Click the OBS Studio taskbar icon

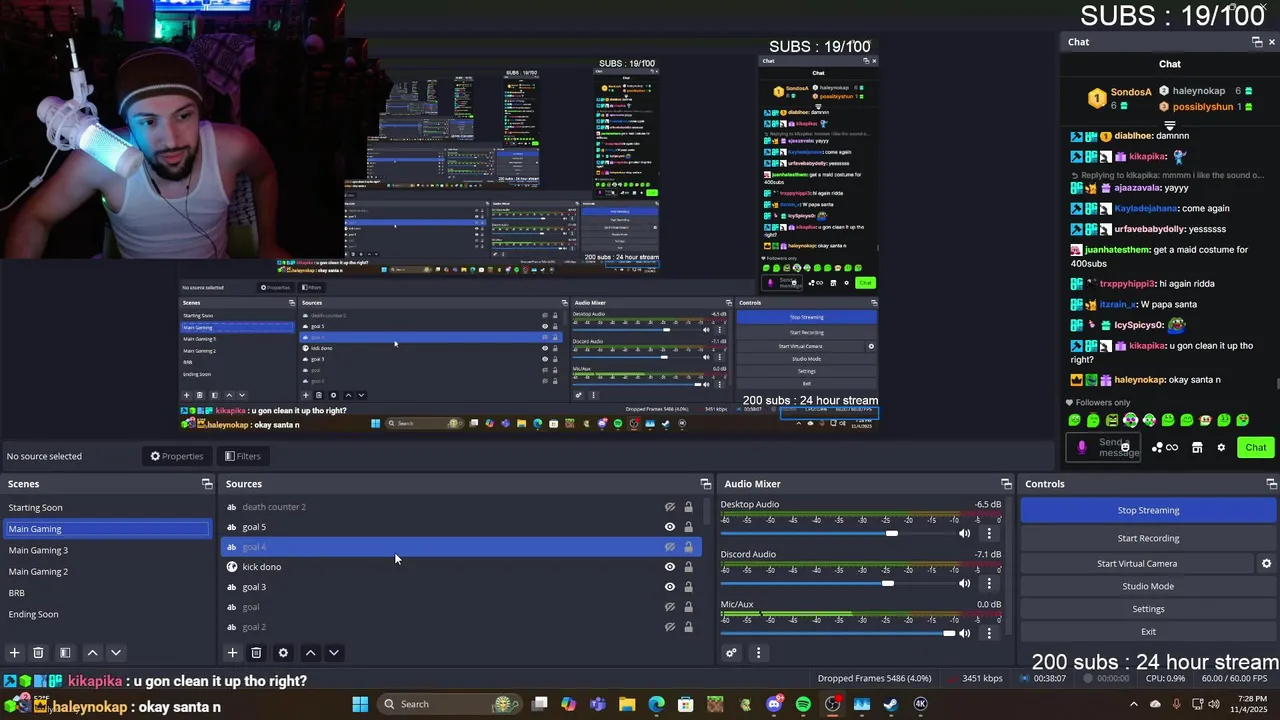click(833, 704)
